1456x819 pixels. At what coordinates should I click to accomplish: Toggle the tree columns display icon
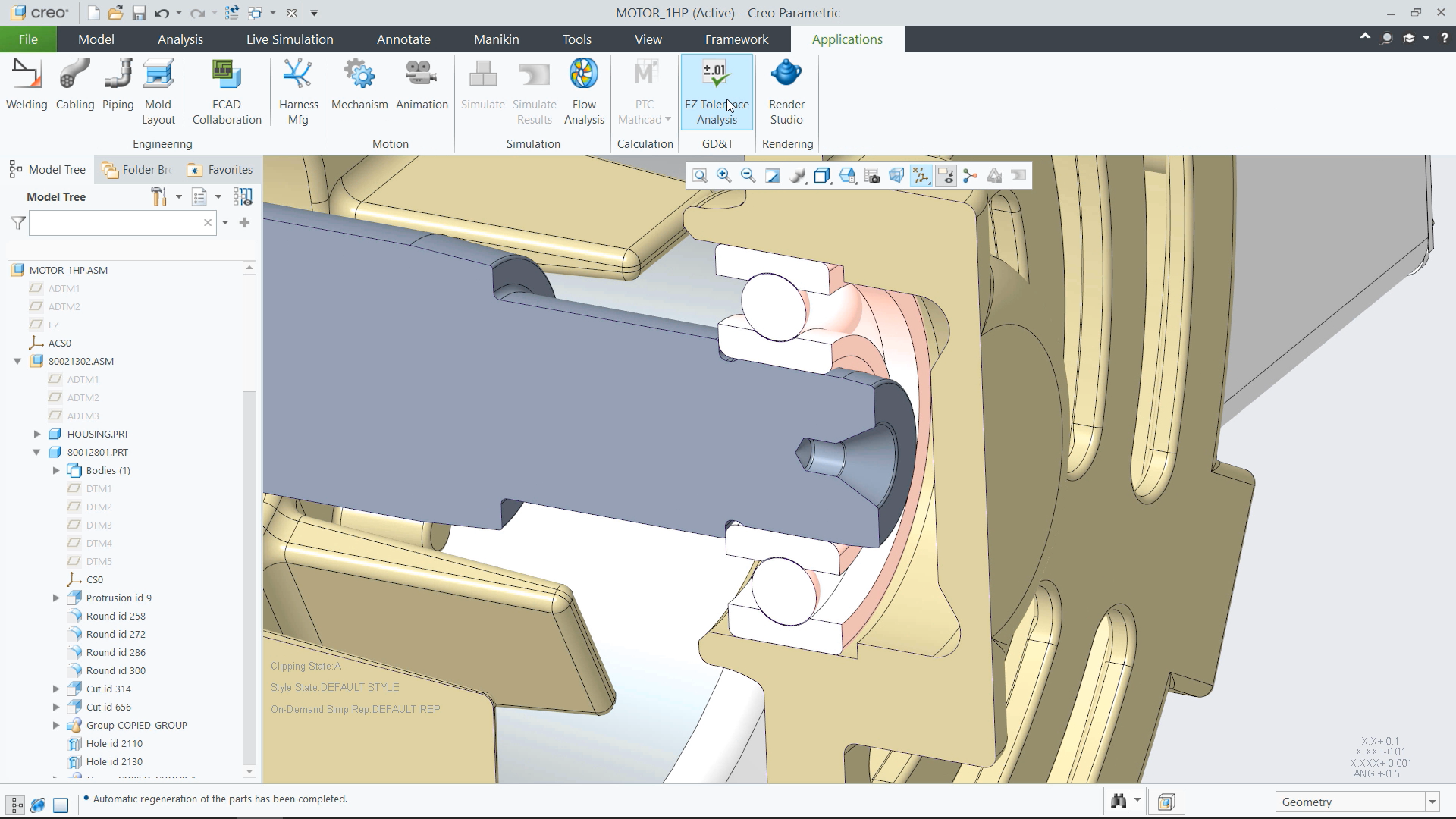243,197
